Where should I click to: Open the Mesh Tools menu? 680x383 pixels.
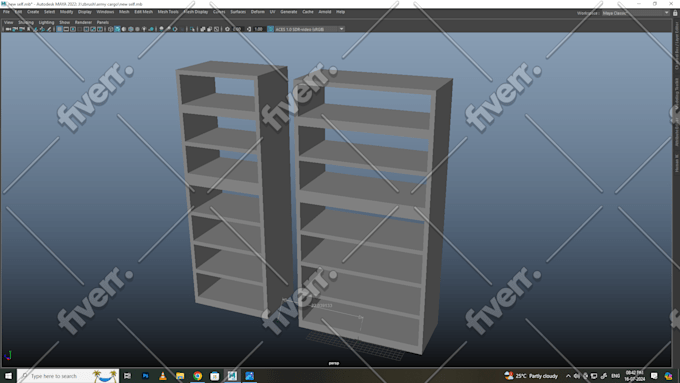click(168, 12)
